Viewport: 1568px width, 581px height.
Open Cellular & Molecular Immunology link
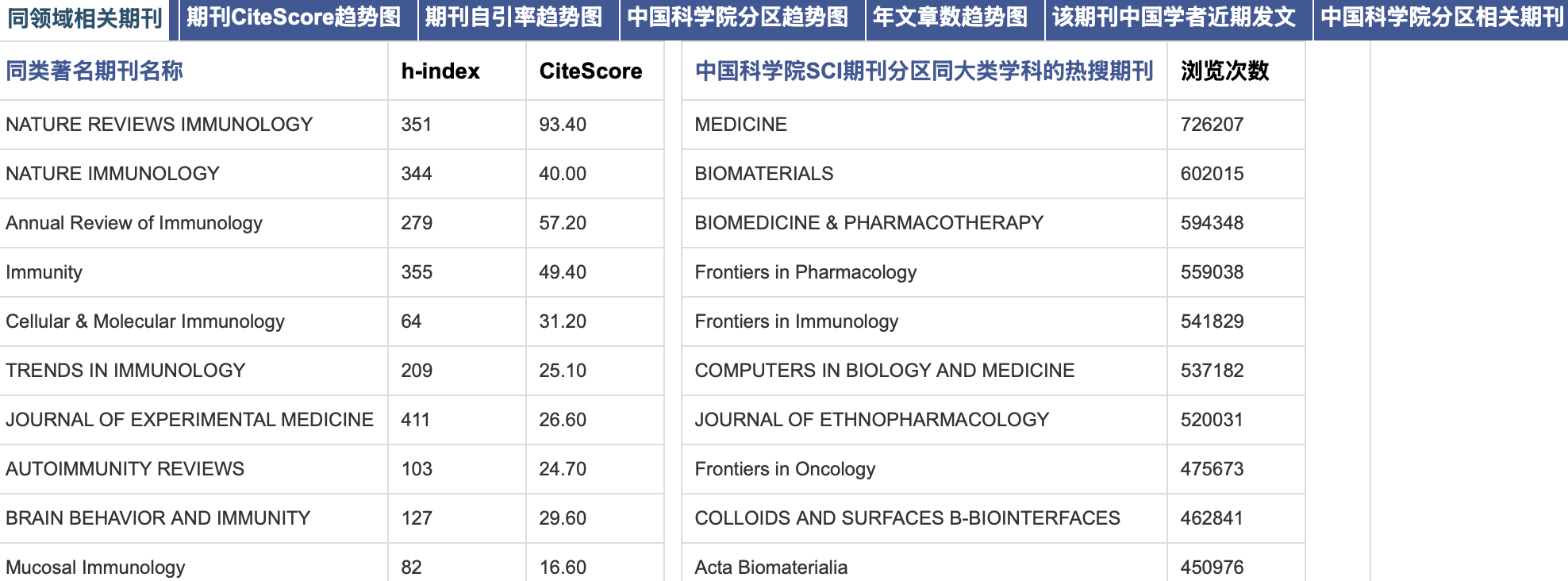click(x=145, y=321)
